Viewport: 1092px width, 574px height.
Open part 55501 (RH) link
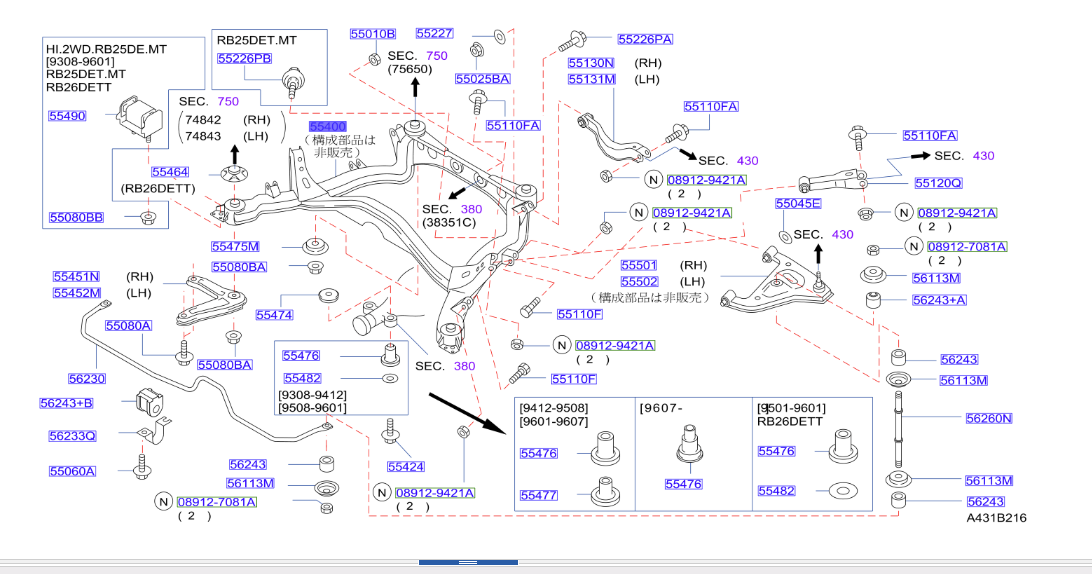[639, 265]
